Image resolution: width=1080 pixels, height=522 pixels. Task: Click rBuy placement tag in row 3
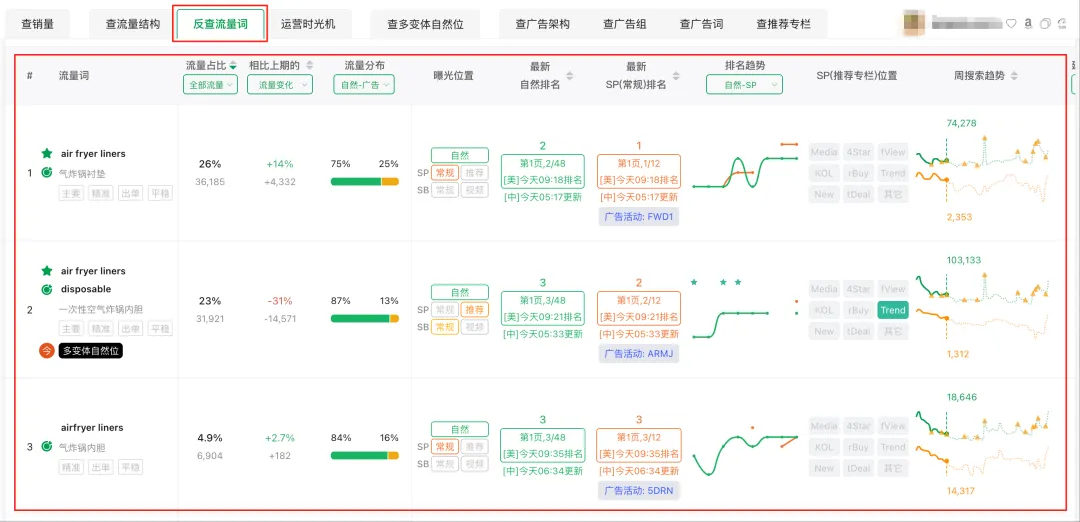tap(858, 447)
